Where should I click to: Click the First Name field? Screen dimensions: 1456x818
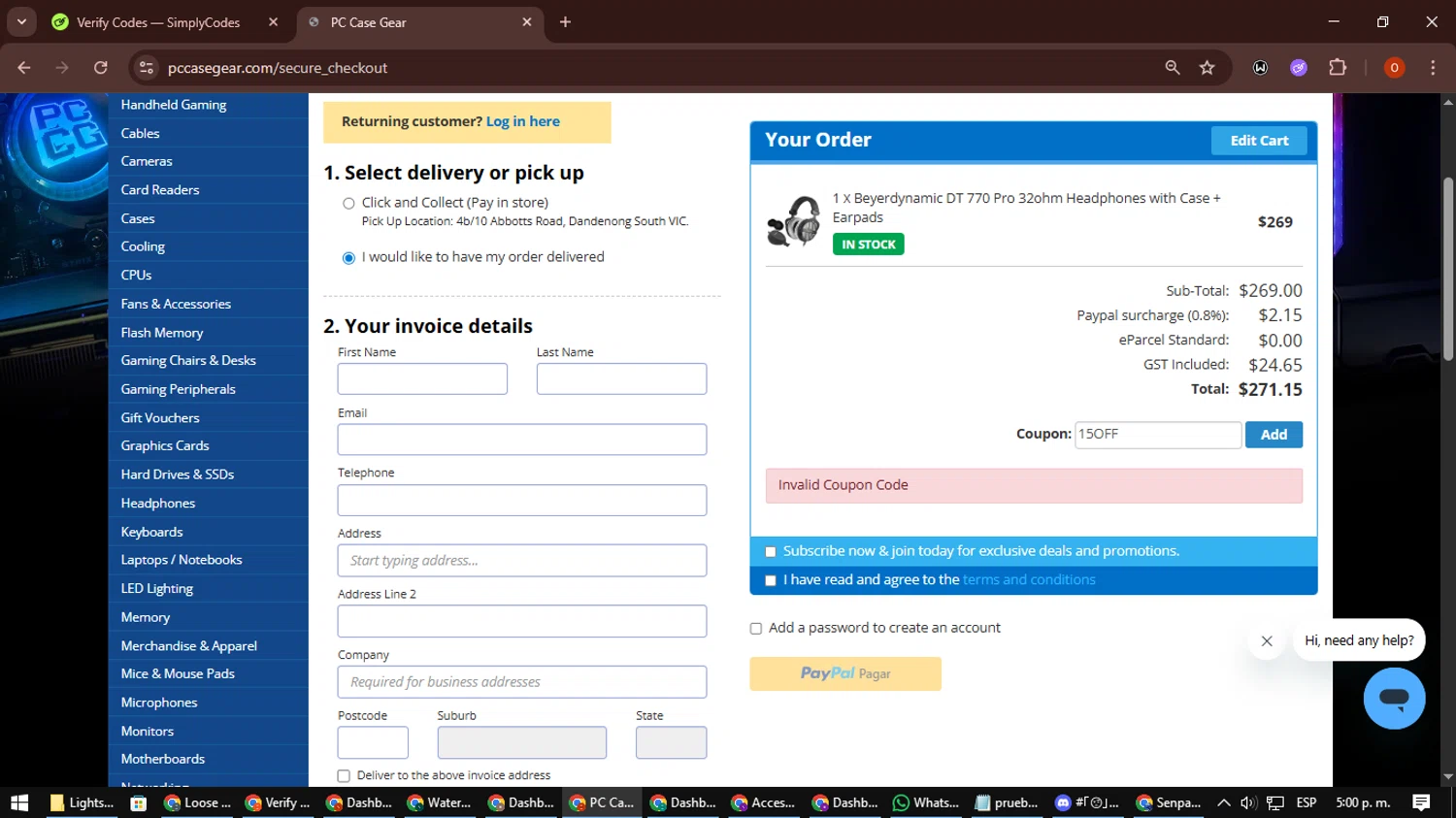click(422, 378)
